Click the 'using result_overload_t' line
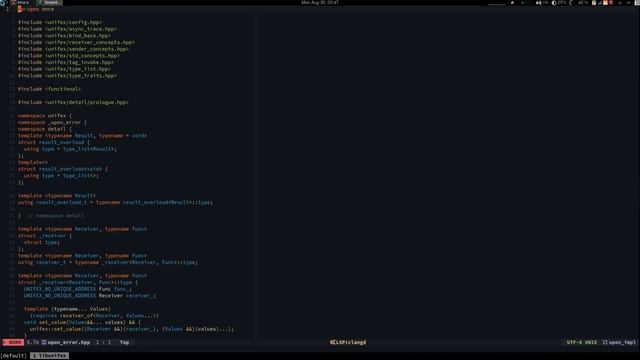Screen dimensions: 640x360 click(x=116, y=202)
